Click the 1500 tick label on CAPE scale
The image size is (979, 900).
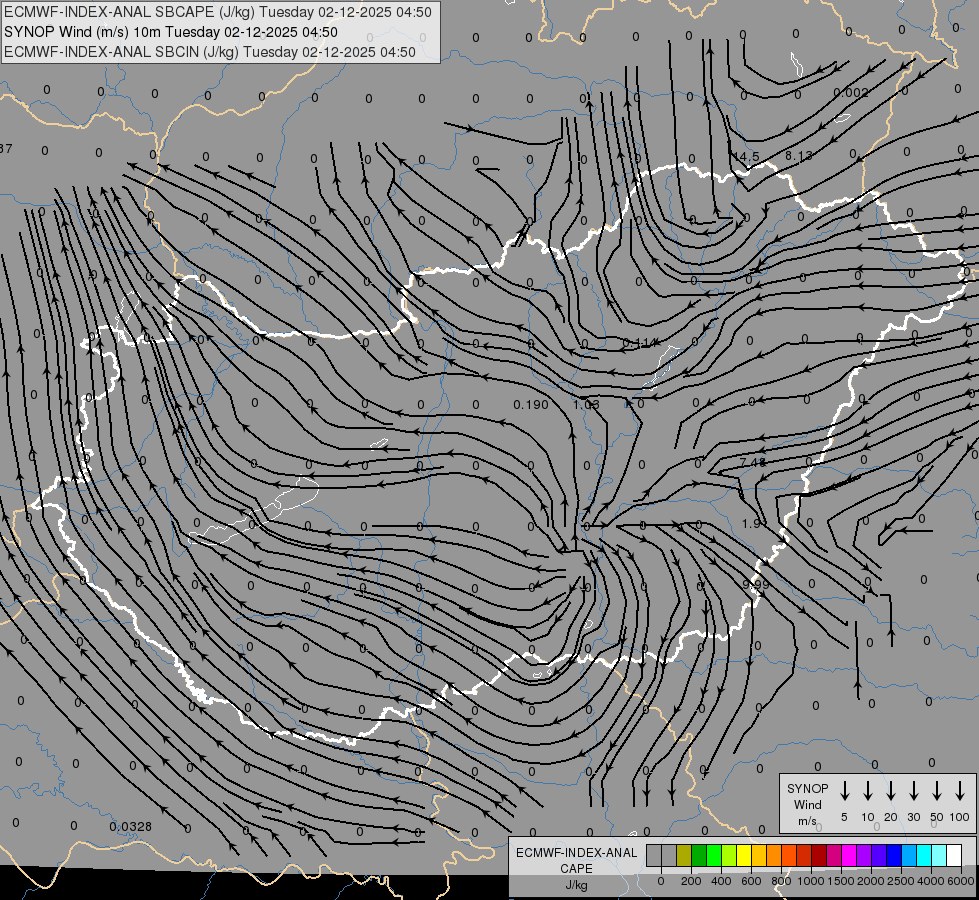pyautogui.click(x=841, y=881)
